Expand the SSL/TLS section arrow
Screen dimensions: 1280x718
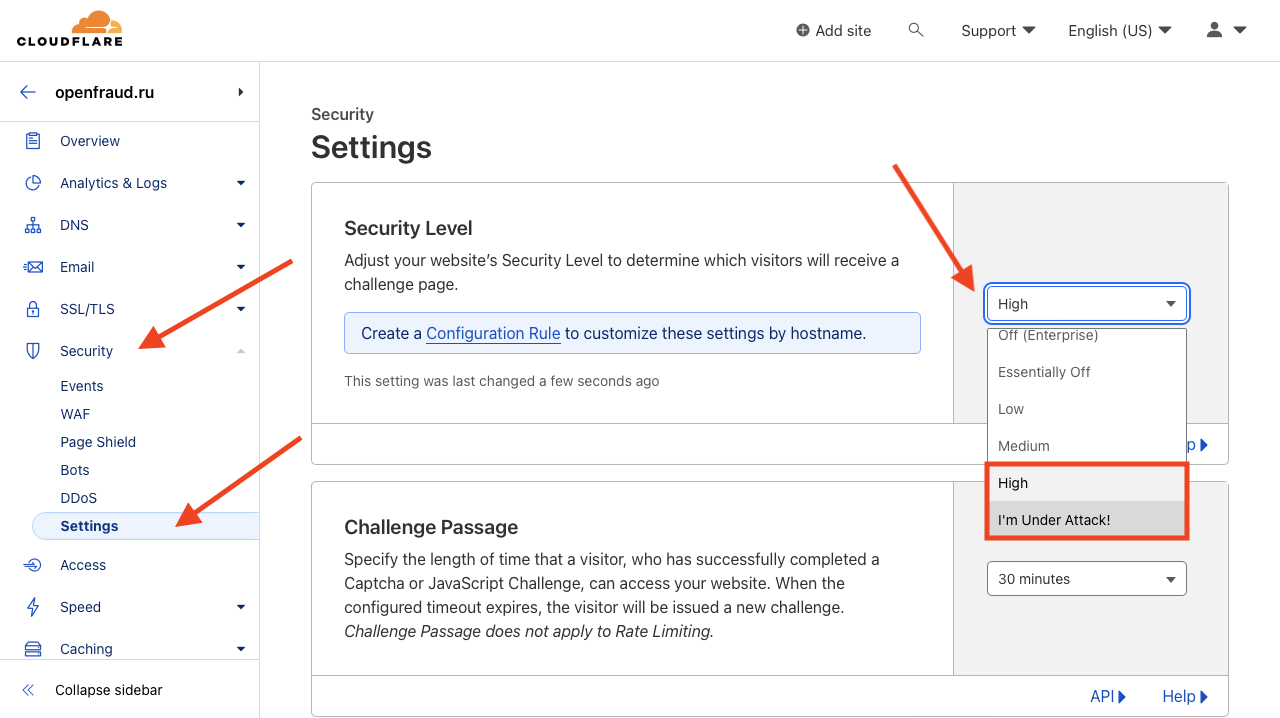[x=241, y=309]
